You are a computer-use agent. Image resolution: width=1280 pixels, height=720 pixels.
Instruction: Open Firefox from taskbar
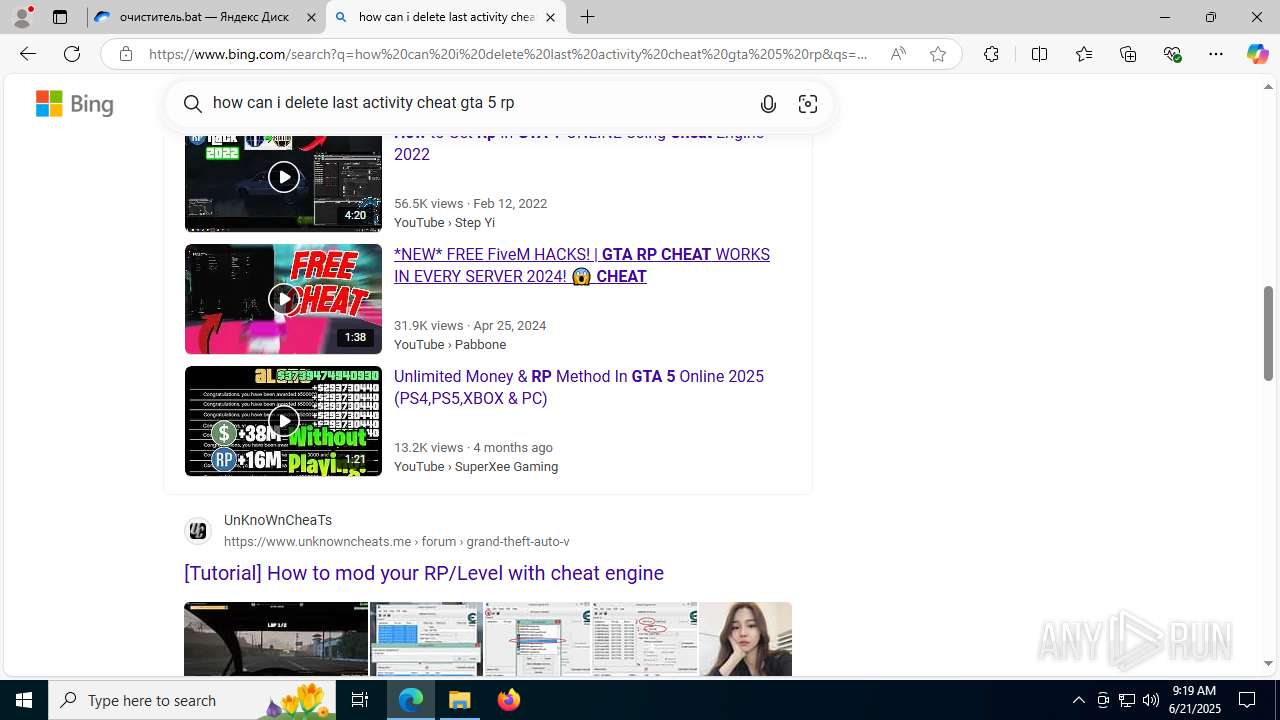pos(509,700)
